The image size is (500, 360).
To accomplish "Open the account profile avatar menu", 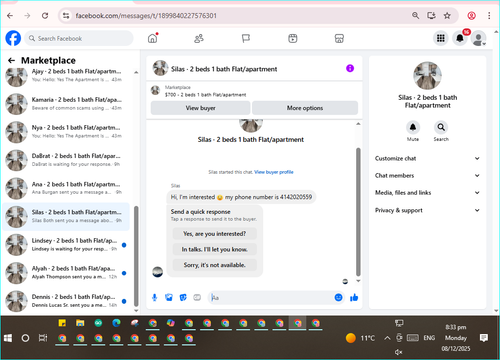I will click(x=479, y=39).
